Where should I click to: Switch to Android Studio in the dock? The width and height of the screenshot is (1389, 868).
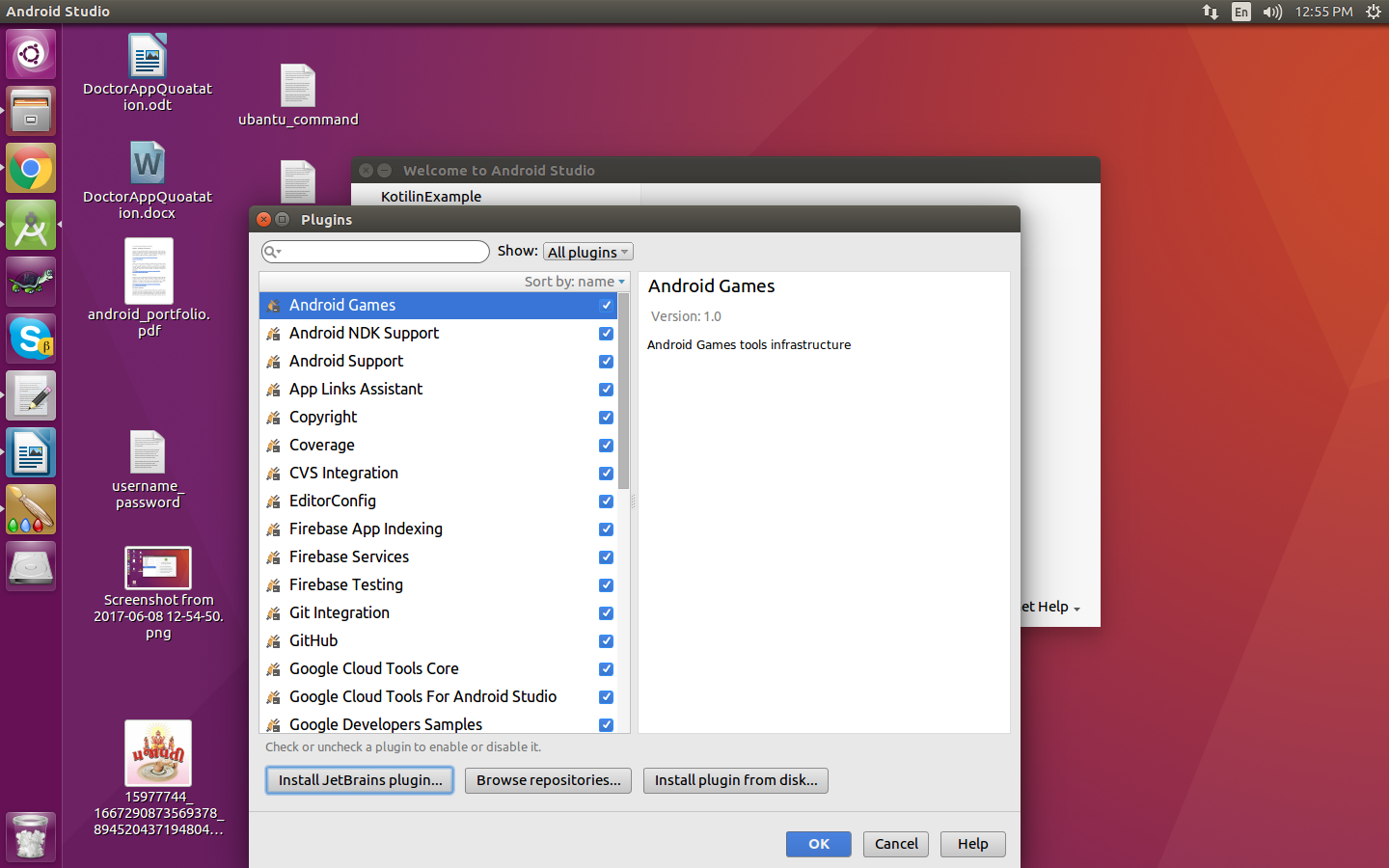(31, 226)
